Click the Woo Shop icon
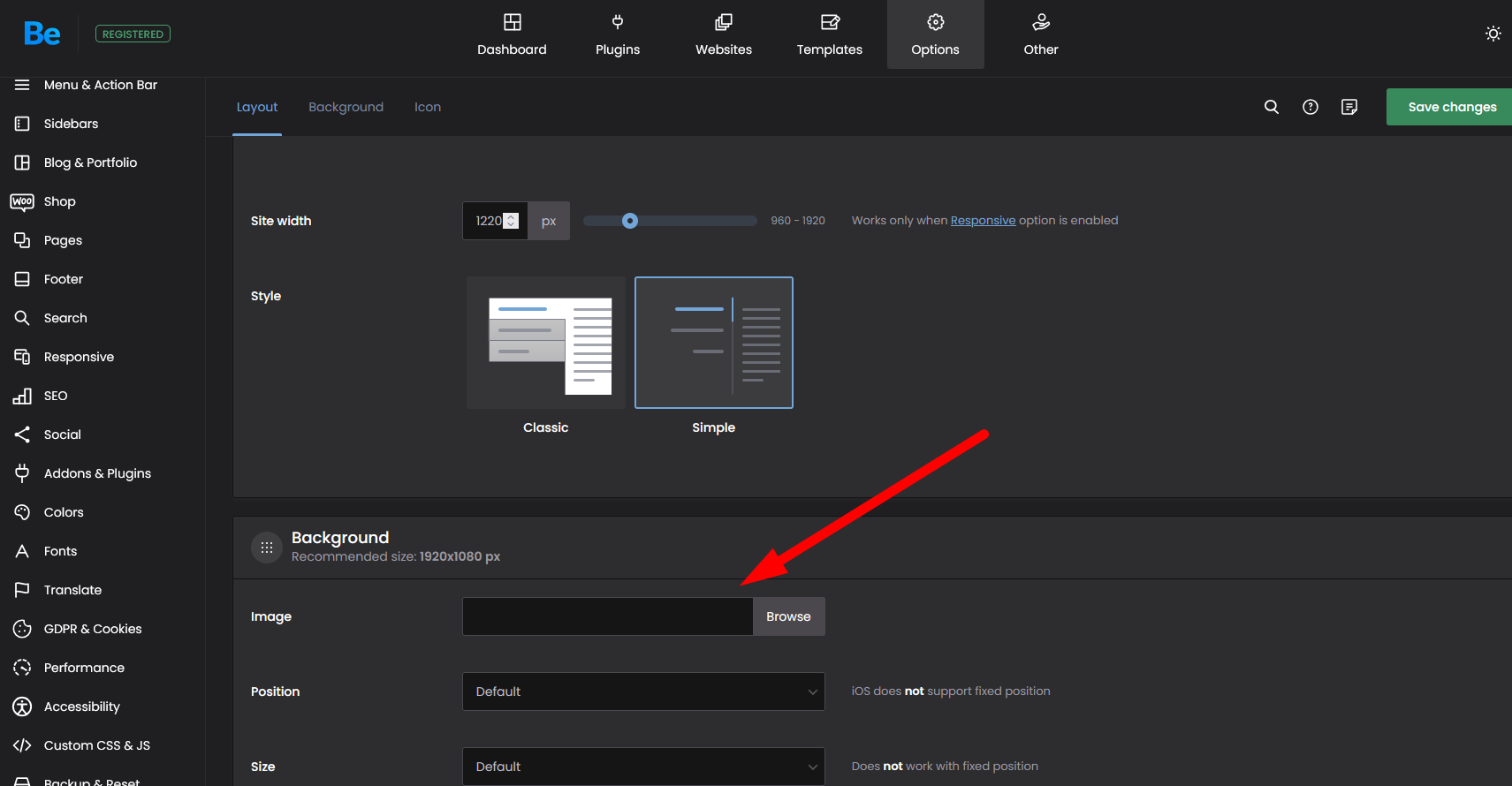1512x786 pixels. 22,201
